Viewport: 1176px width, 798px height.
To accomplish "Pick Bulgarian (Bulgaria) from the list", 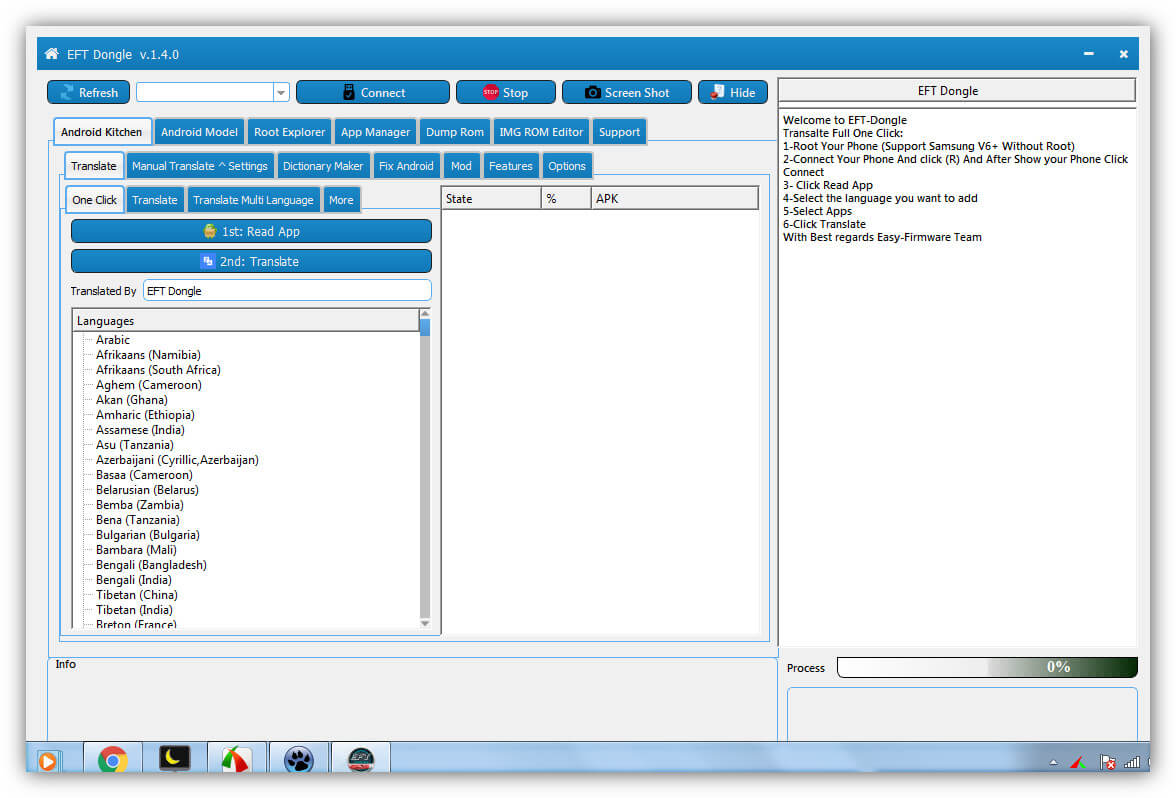I will [x=148, y=535].
